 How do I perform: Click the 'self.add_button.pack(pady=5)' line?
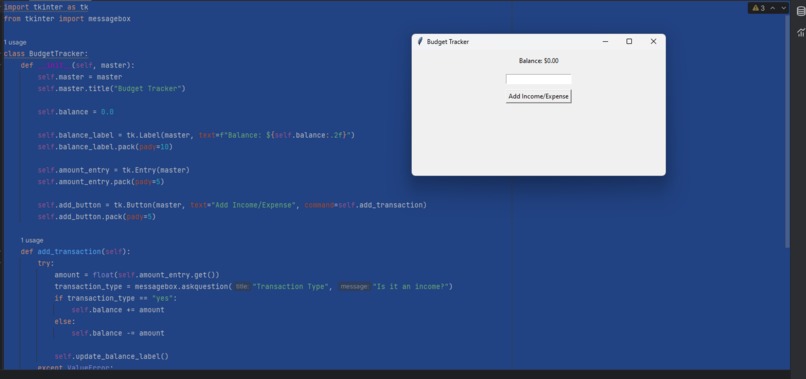[97, 216]
